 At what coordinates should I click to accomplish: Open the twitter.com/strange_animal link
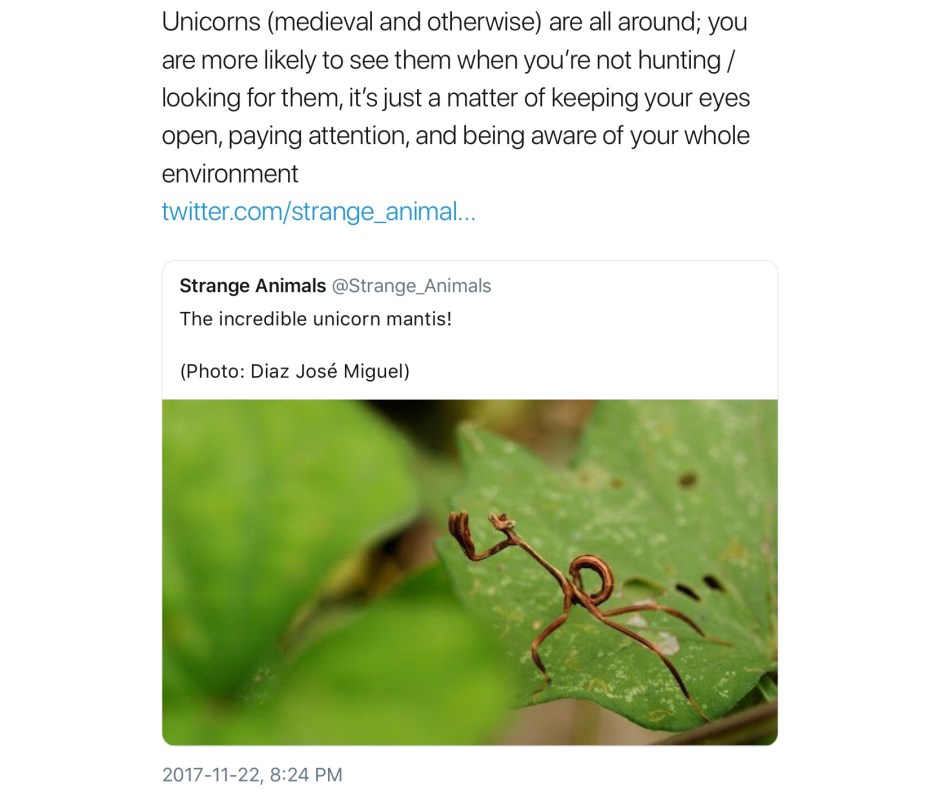(x=318, y=212)
